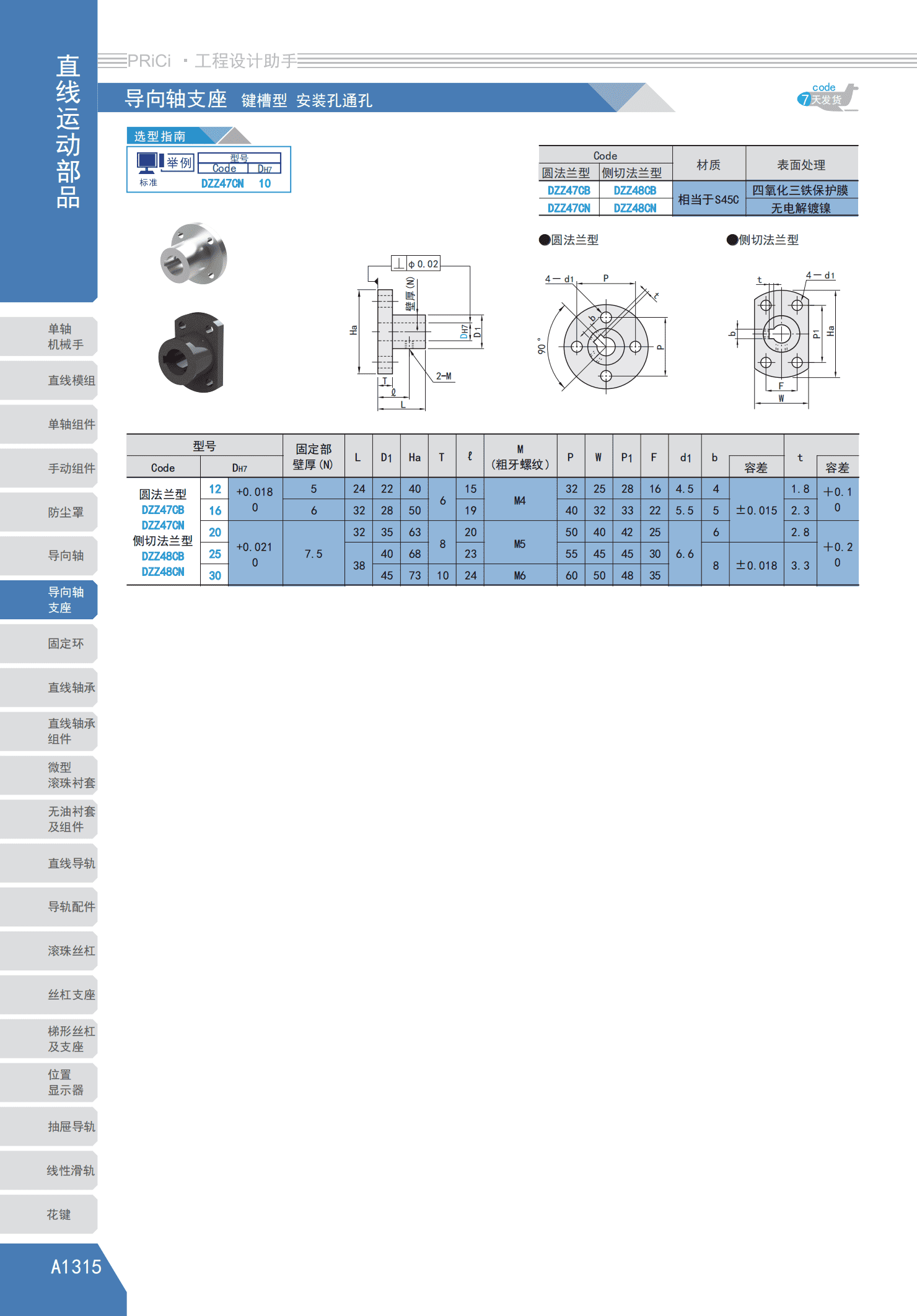
Task: Click the 四氧化三铁保护膜 surface treatment cell
Action: coord(801,190)
